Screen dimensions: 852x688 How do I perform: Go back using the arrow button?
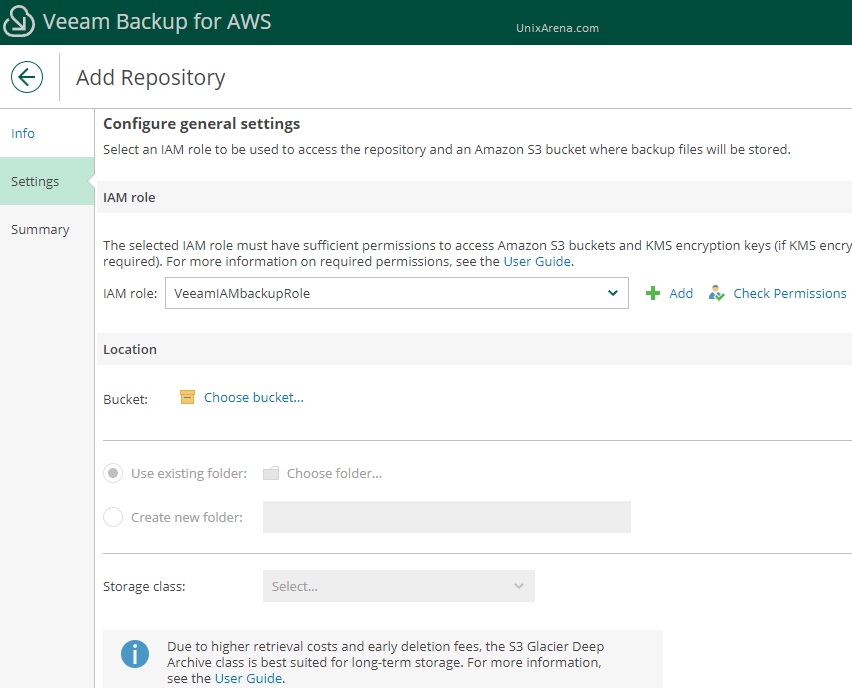(x=27, y=77)
